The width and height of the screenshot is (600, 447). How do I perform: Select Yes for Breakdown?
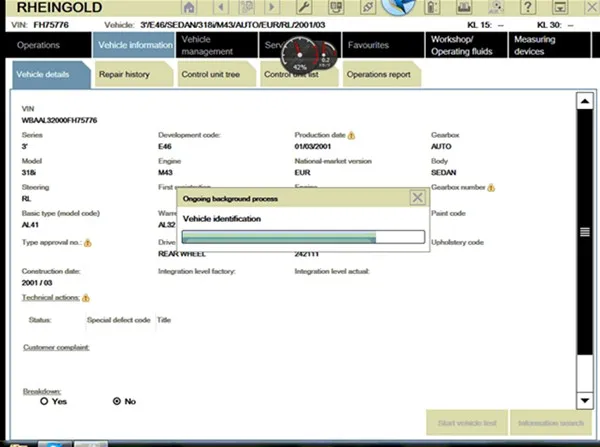point(44,401)
